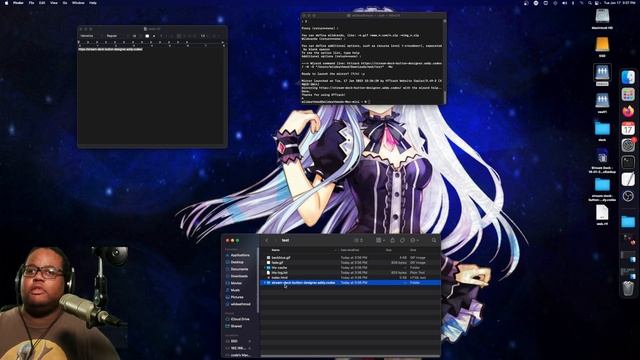Open the Finder menu in menu bar
This screenshot has height=360, width=640.
pyautogui.click(x=18, y=3)
